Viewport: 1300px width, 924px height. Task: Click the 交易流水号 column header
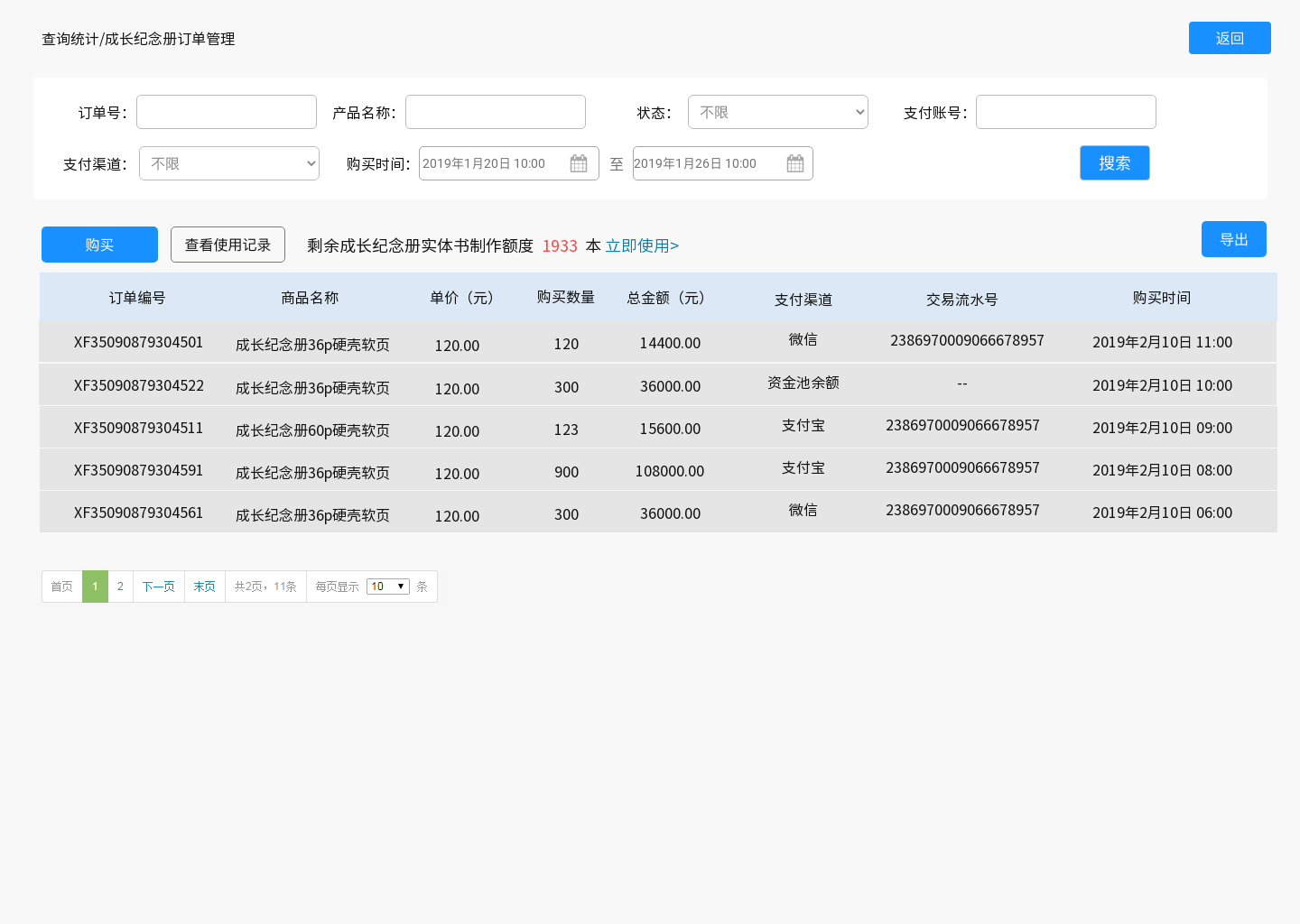pyautogui.click(x=962, y=300)
